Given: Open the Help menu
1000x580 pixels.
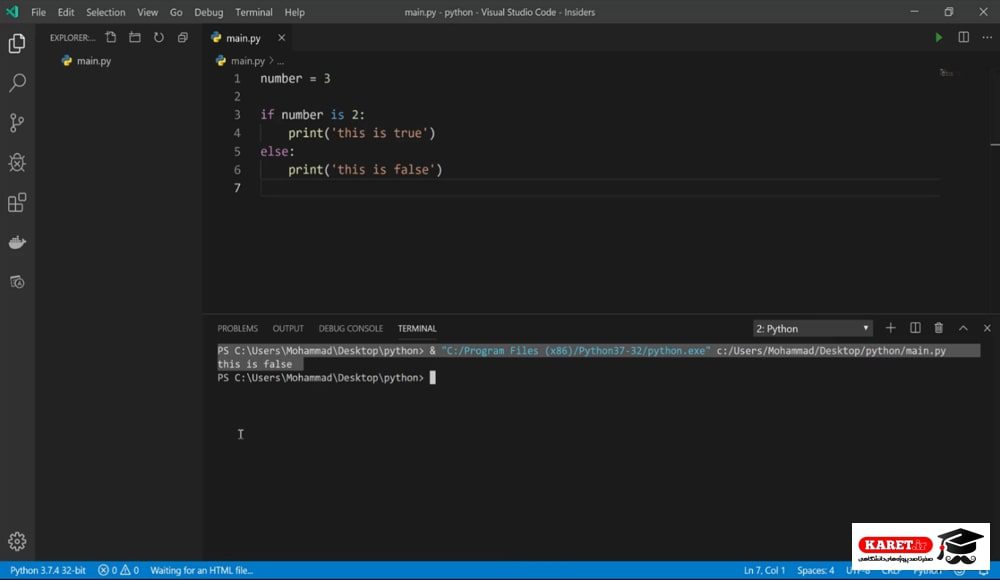Looking at the screenshot, I should pos(295,12).
